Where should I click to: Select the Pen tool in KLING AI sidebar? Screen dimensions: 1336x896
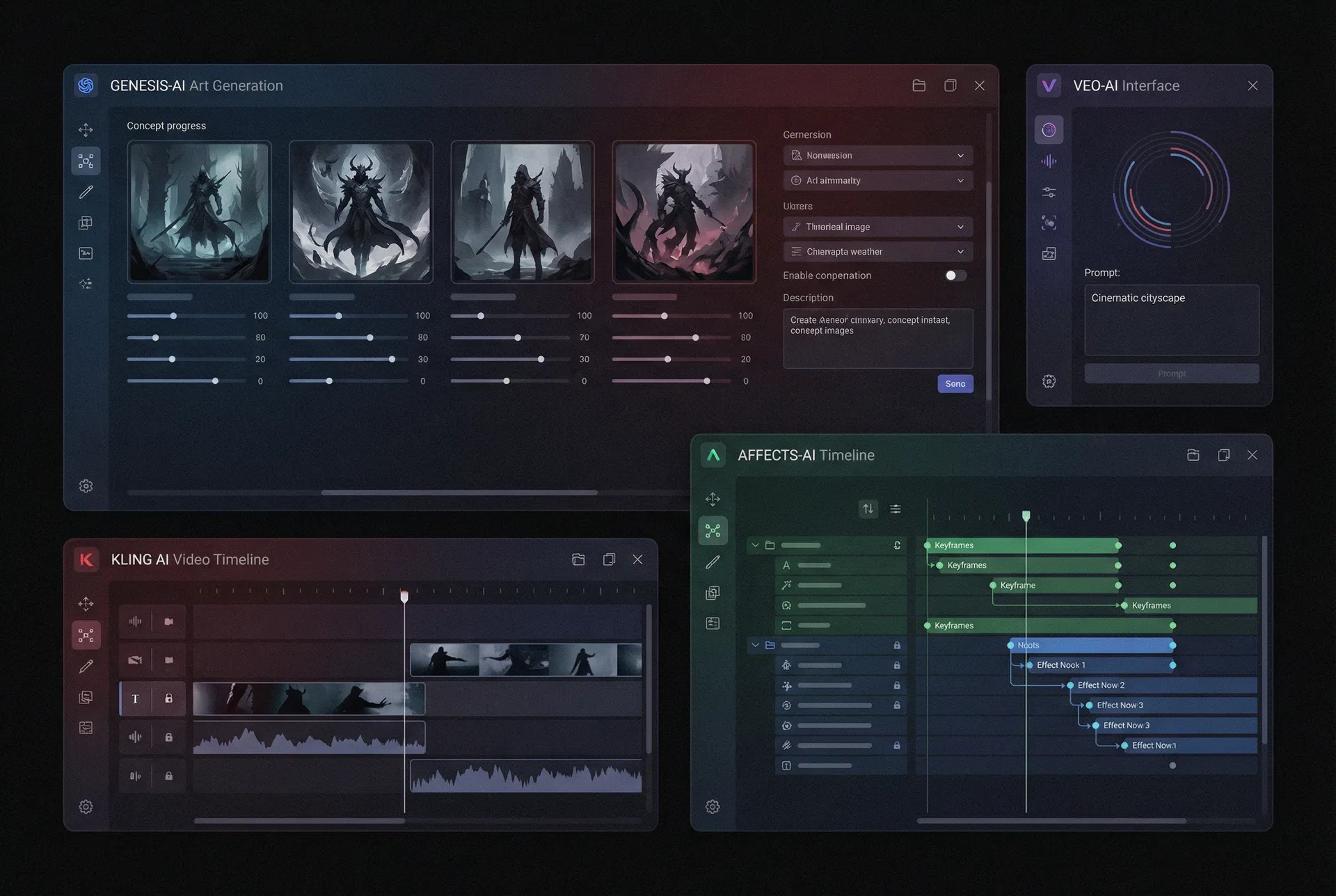coord(86,666)
